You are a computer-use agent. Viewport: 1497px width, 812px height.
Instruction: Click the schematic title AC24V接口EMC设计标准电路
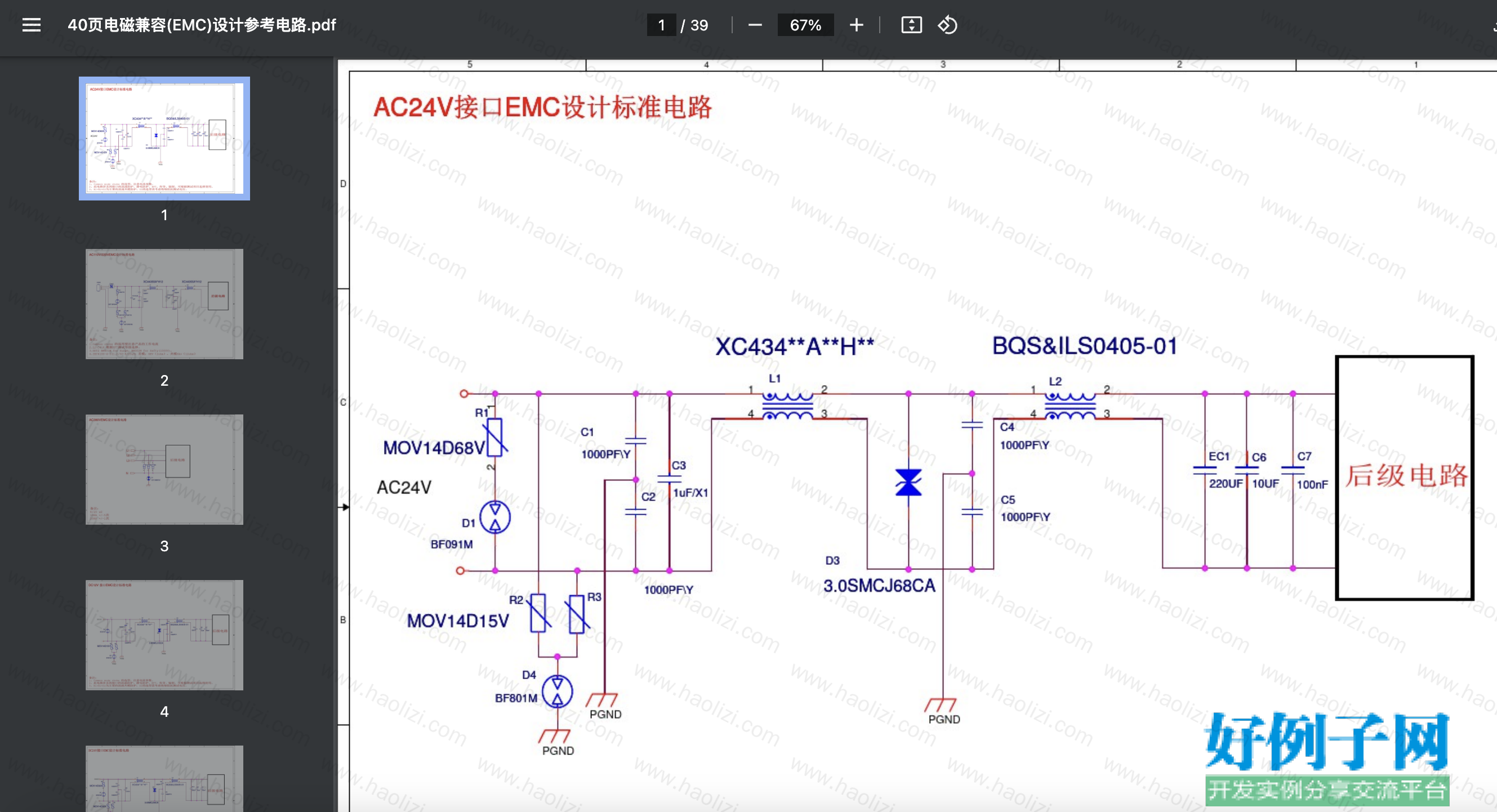click(542, 108)
